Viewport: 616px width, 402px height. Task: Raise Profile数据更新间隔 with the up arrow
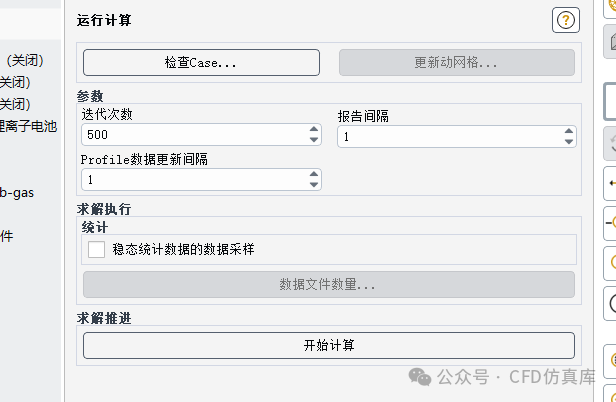[x=314, y=174]
